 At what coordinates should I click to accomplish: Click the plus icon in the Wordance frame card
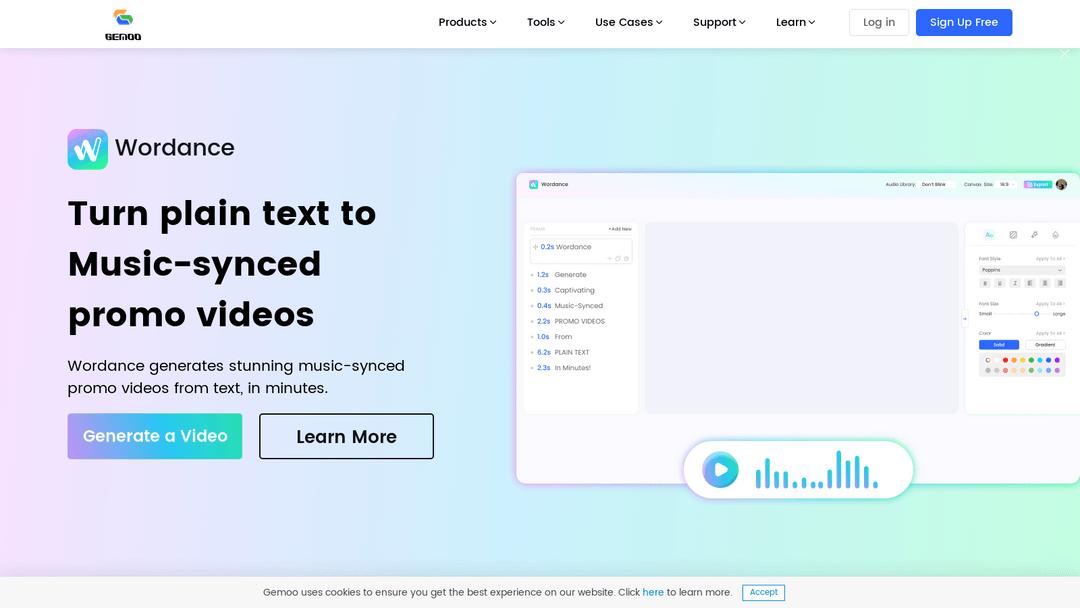tap(610, 258)
